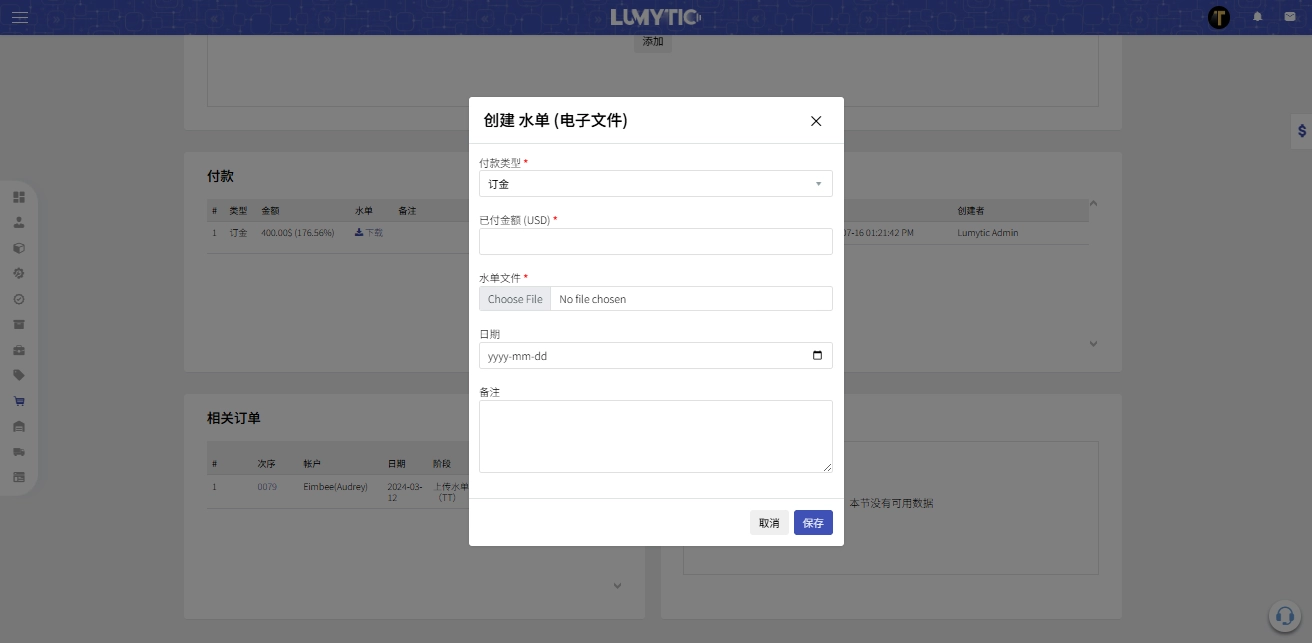Screen dimensions: 1312x643
Task: Click the headset support icon
Action: click(1283, 616)
